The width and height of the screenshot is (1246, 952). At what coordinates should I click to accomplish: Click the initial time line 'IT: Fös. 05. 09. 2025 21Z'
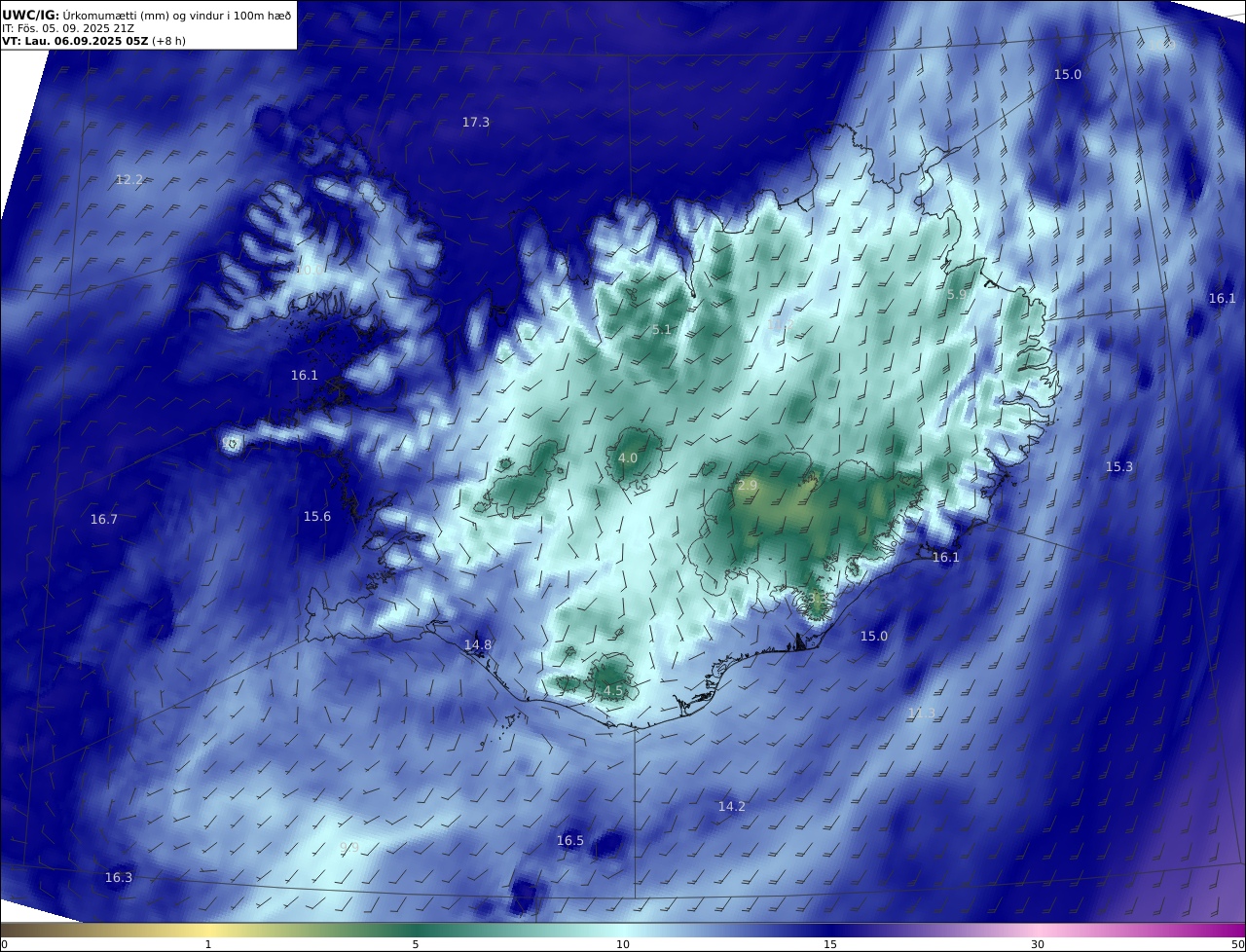(68, 28)
